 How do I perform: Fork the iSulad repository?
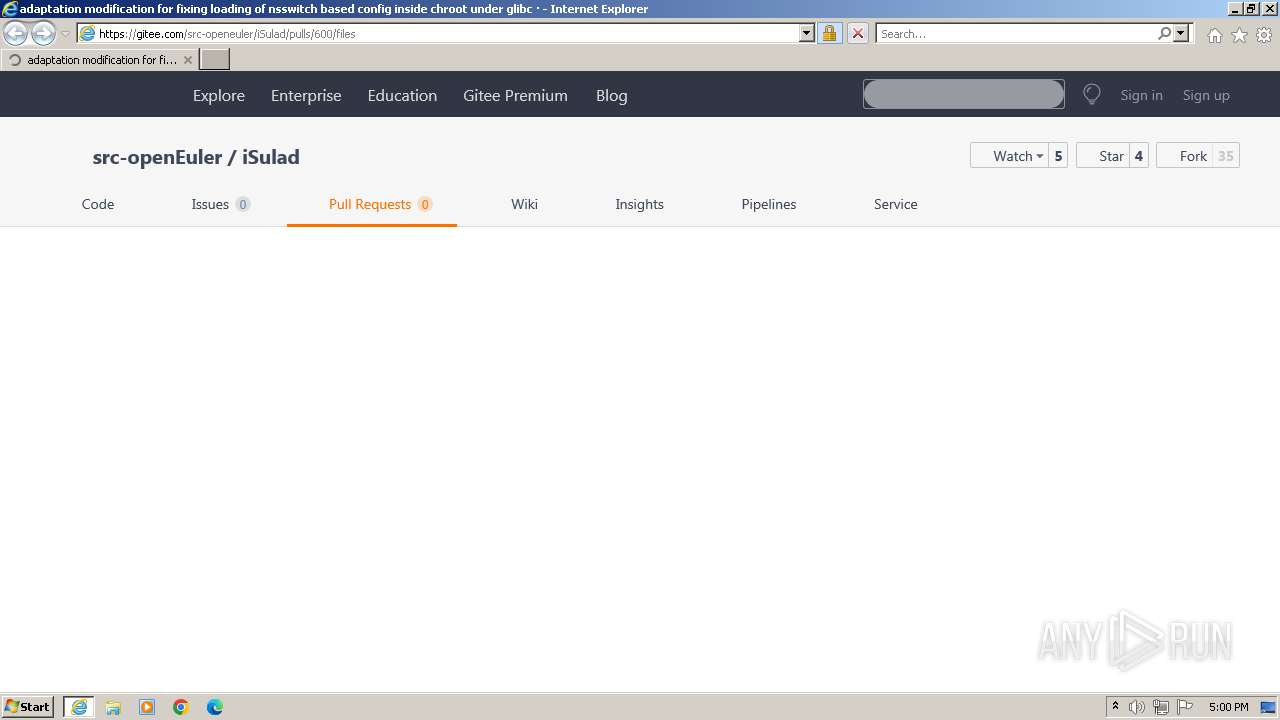(x=1184, y=156)
